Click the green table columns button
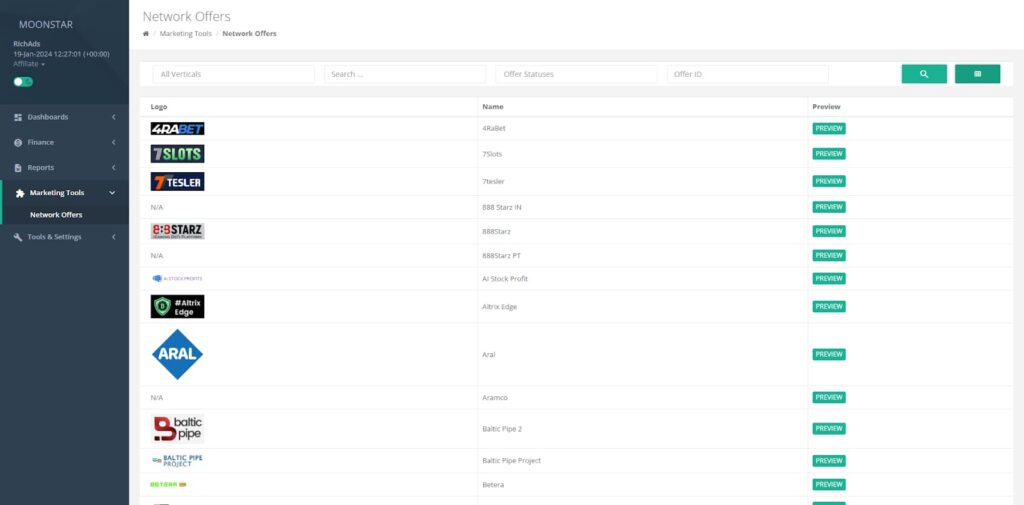Viewport: 1024px width, 505px height. tap(977, 74)
